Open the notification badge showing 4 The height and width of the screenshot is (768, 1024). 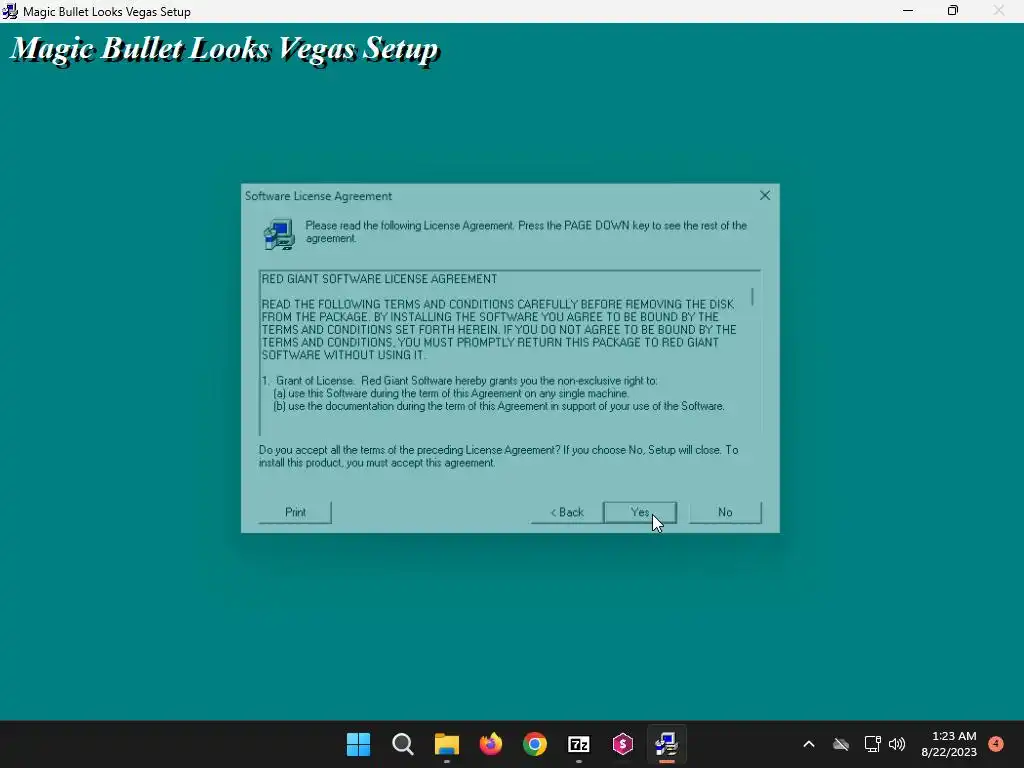pyautogui.click(x=996, y=743)
